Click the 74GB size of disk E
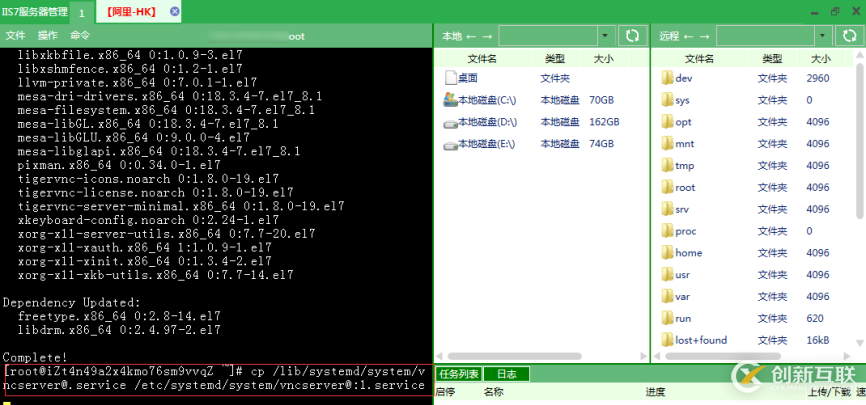Viewport: 866px width, 405px height. 601,144
